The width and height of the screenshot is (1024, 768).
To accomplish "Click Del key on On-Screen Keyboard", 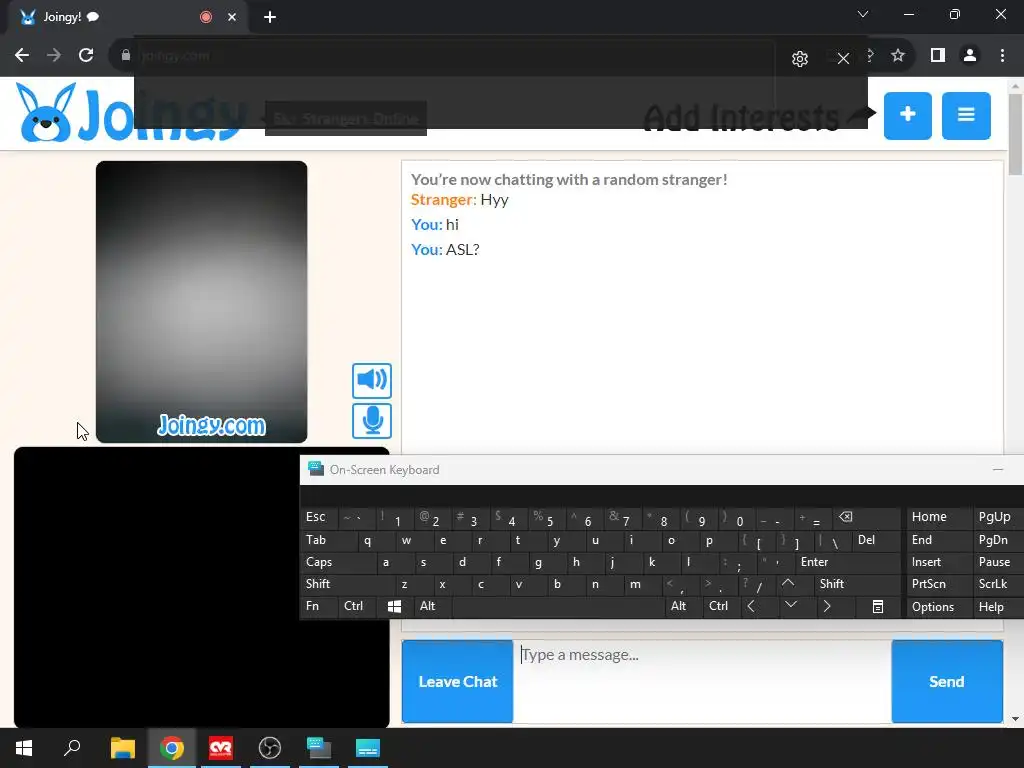I will 876,540.
